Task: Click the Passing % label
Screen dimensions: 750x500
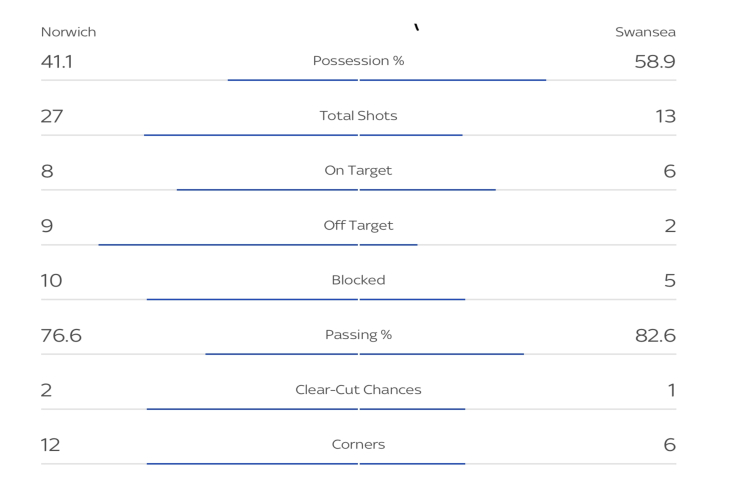Action: [x=358, y=335]
